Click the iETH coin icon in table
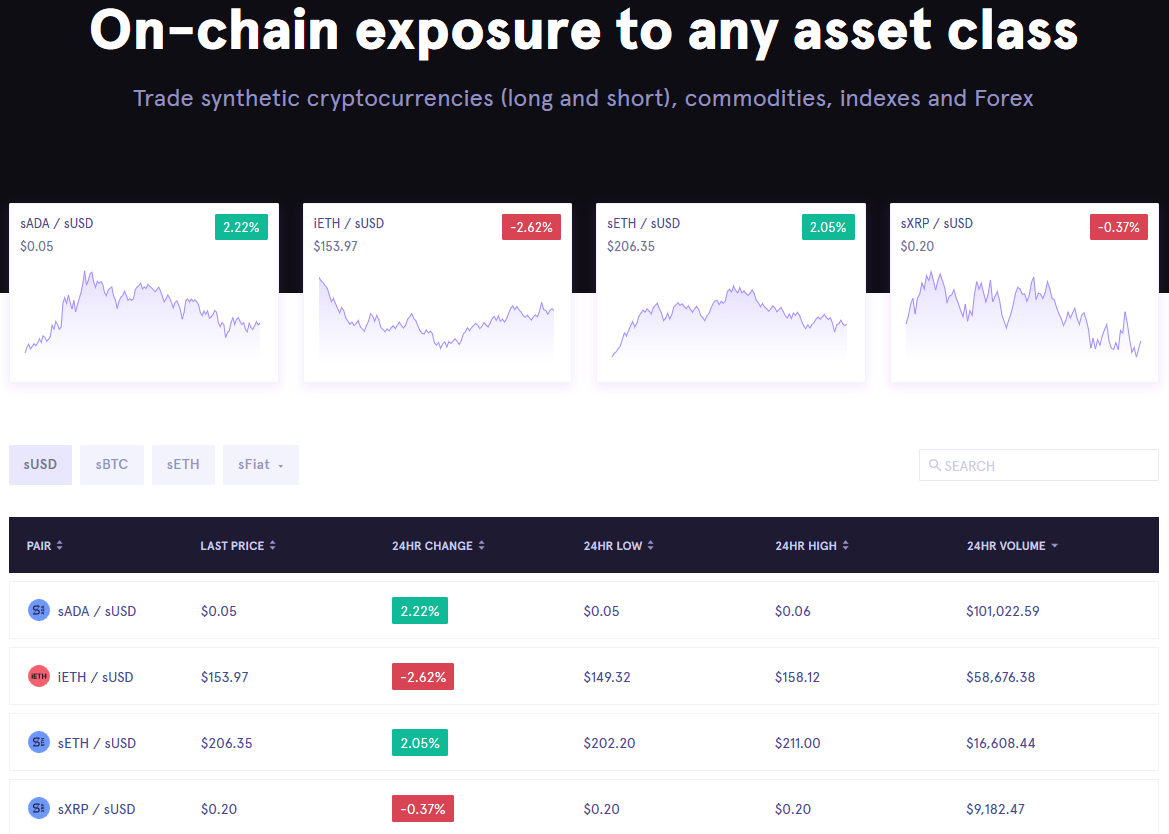Screen dimensions: 1169x834 [x=39, y=677]
